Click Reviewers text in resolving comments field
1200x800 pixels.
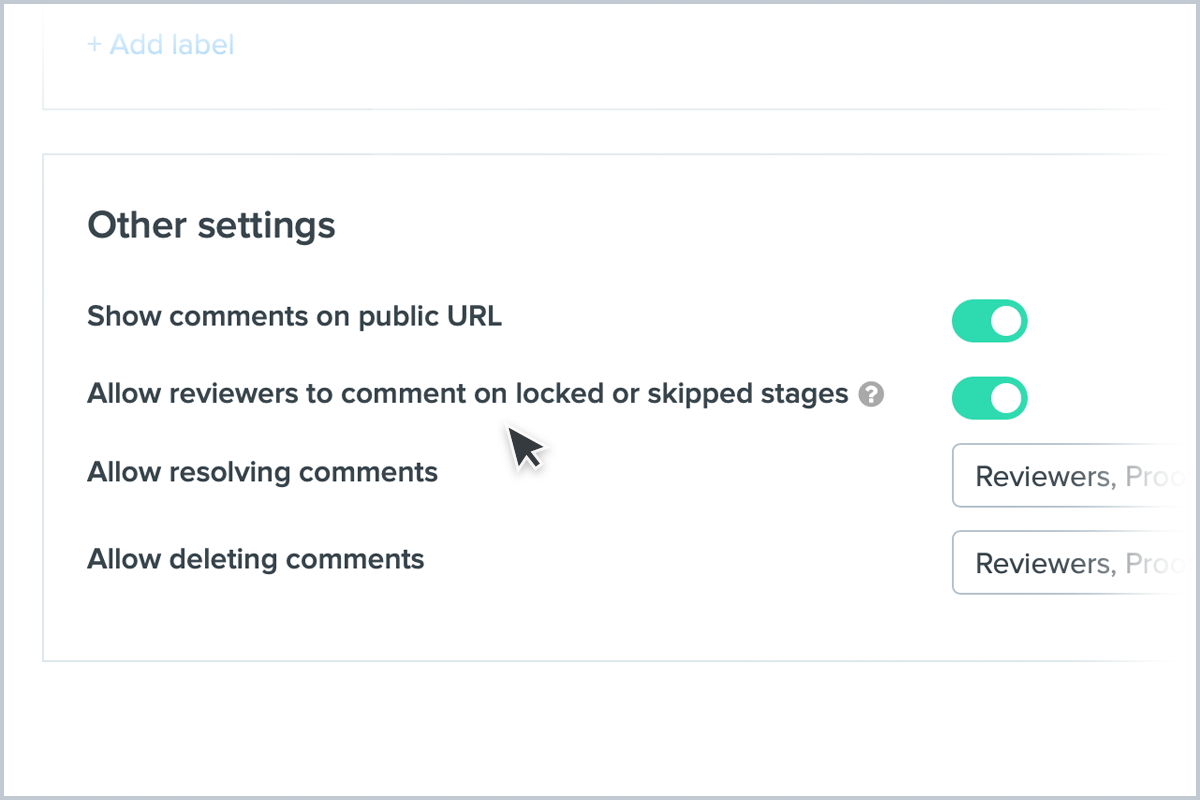pos(1042,476)
